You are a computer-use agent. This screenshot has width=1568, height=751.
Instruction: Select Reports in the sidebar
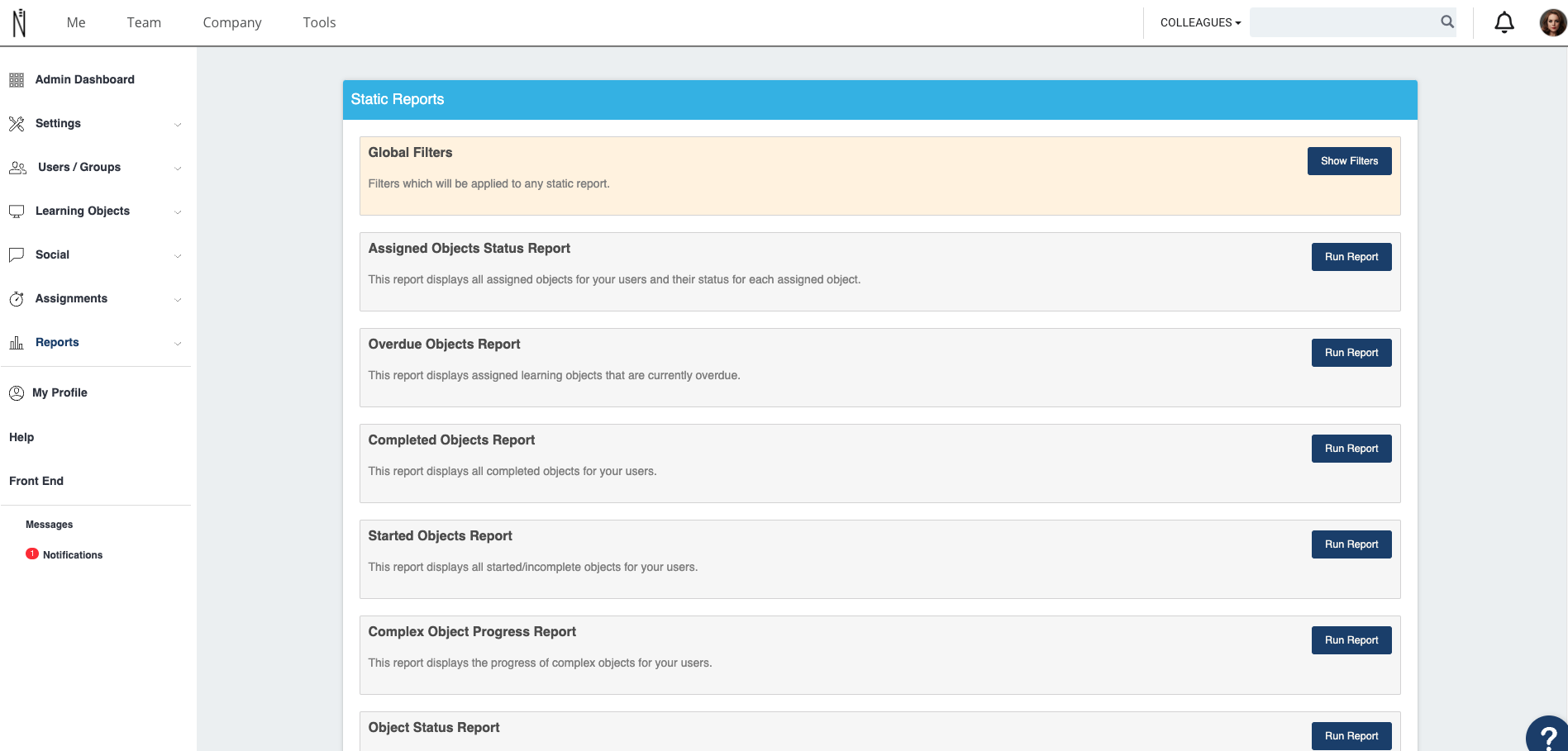[57, 342]
